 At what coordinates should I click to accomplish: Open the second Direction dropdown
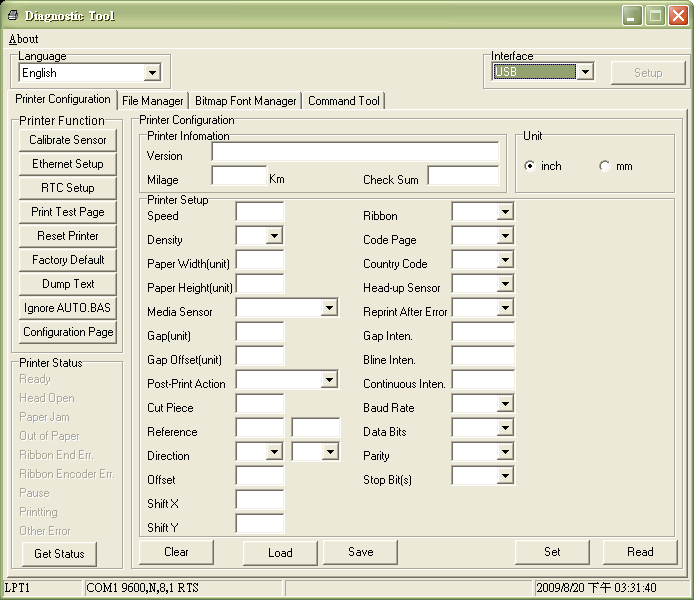click(x=330, y=452)
